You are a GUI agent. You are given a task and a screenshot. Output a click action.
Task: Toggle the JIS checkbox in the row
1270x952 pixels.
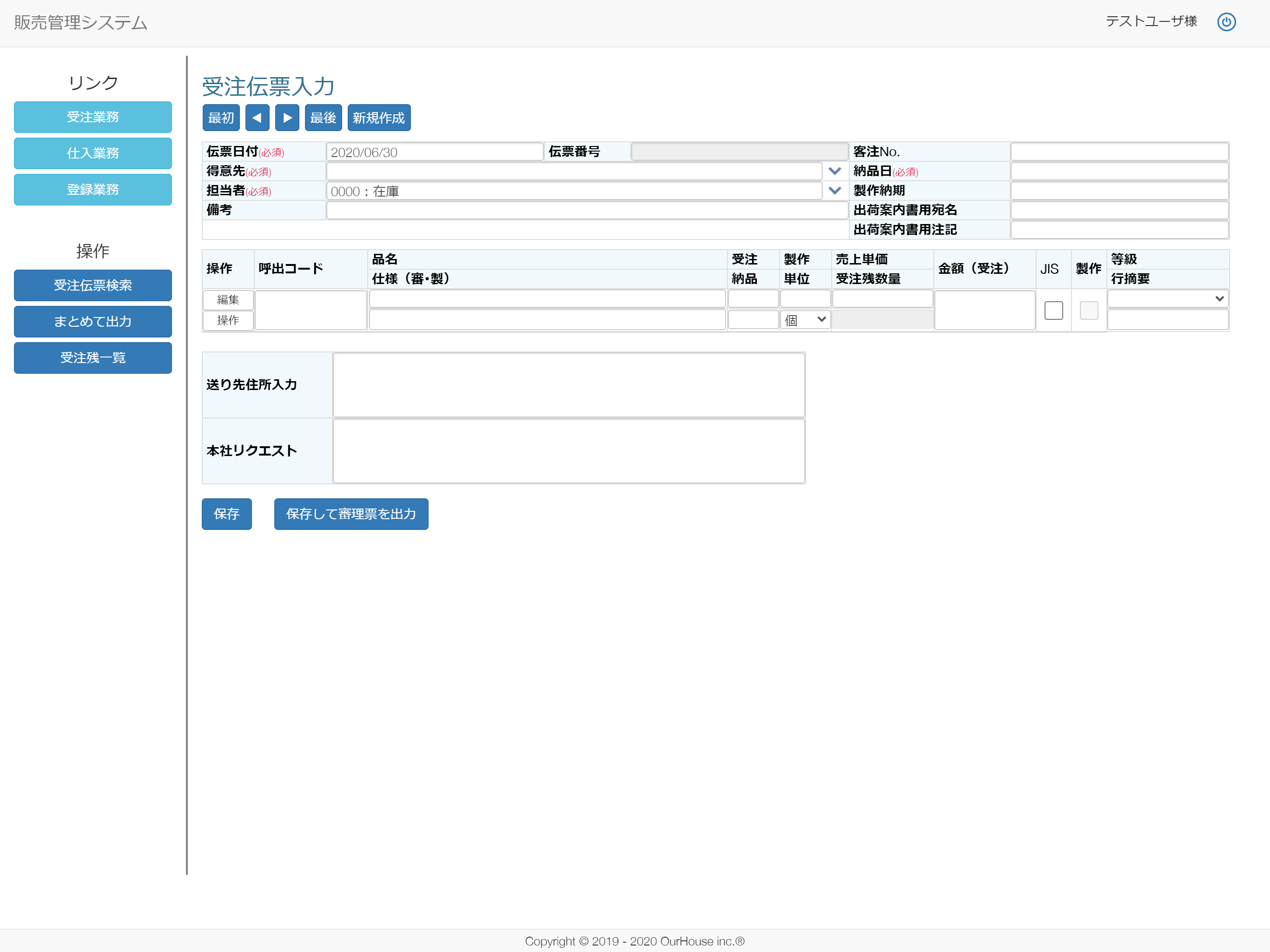click(x=1053, y=311)
